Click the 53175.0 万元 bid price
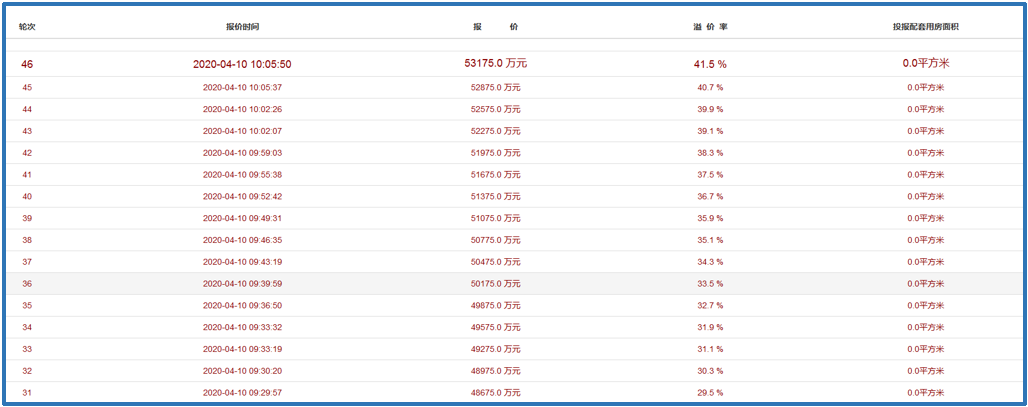 point(496,64)
